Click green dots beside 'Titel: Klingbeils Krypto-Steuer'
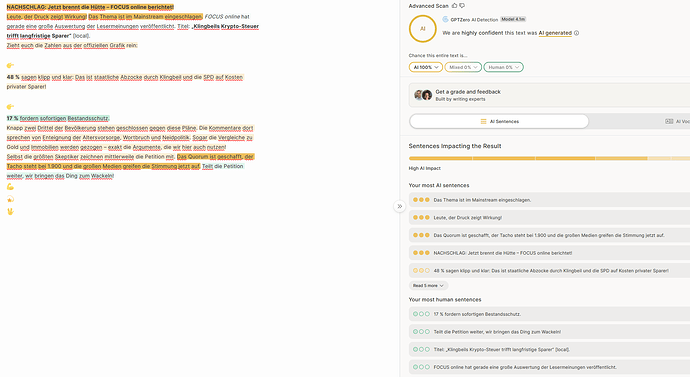Image resolution: width=690 pixels, height=377 pixels. click(421, 349)
